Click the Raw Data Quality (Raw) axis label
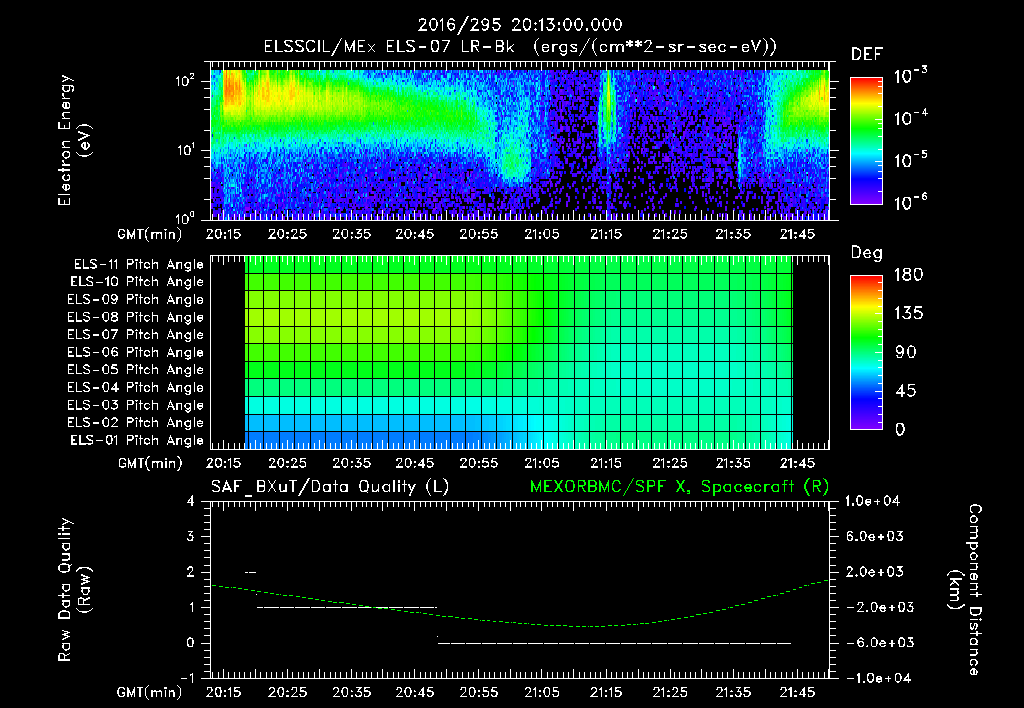The height and width of the screenshot is (708, 1024). [x=74, y=590]
